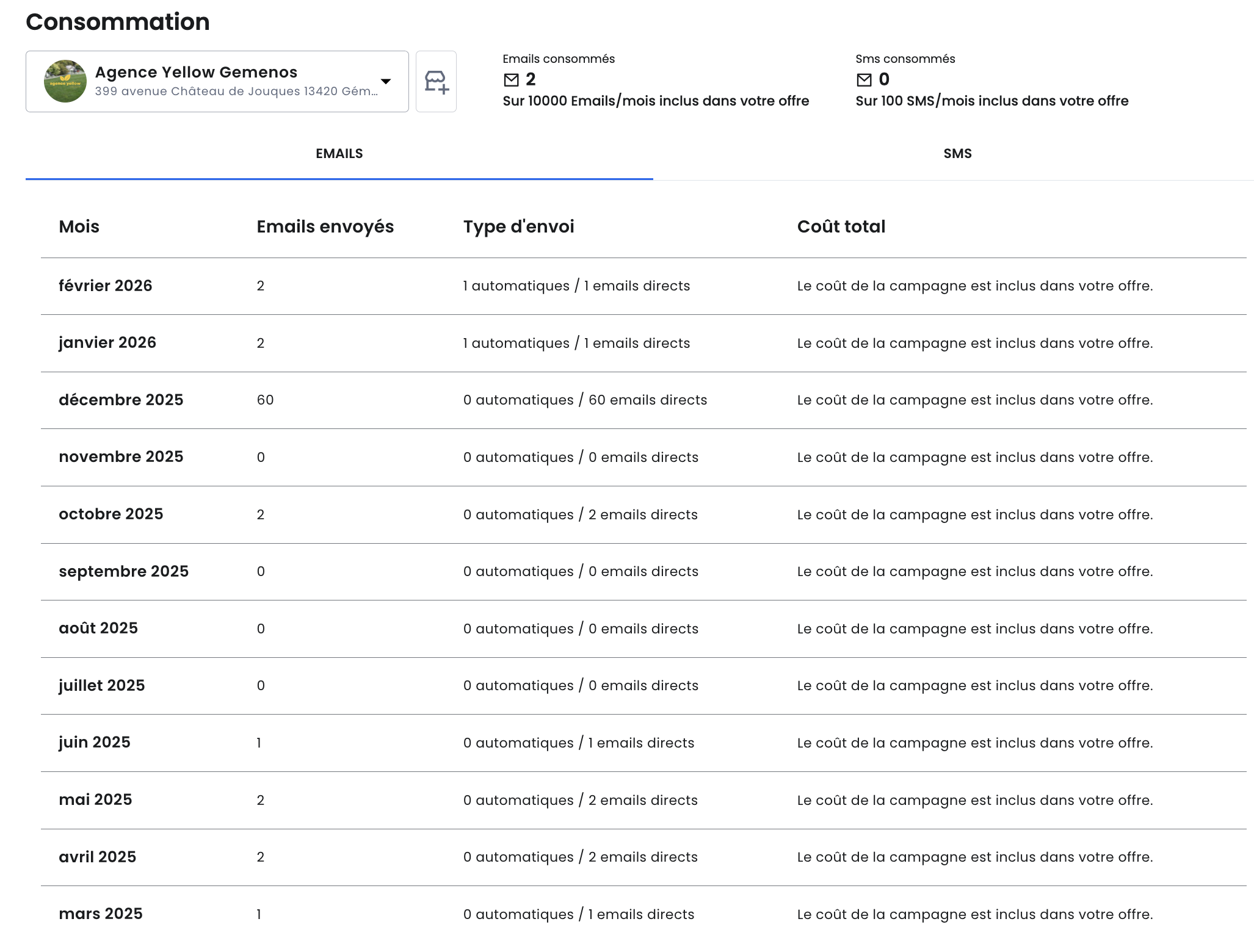Screen dimensions: 1254x952
Task: Select the août 2025 row label
Action: pos(98,628)
